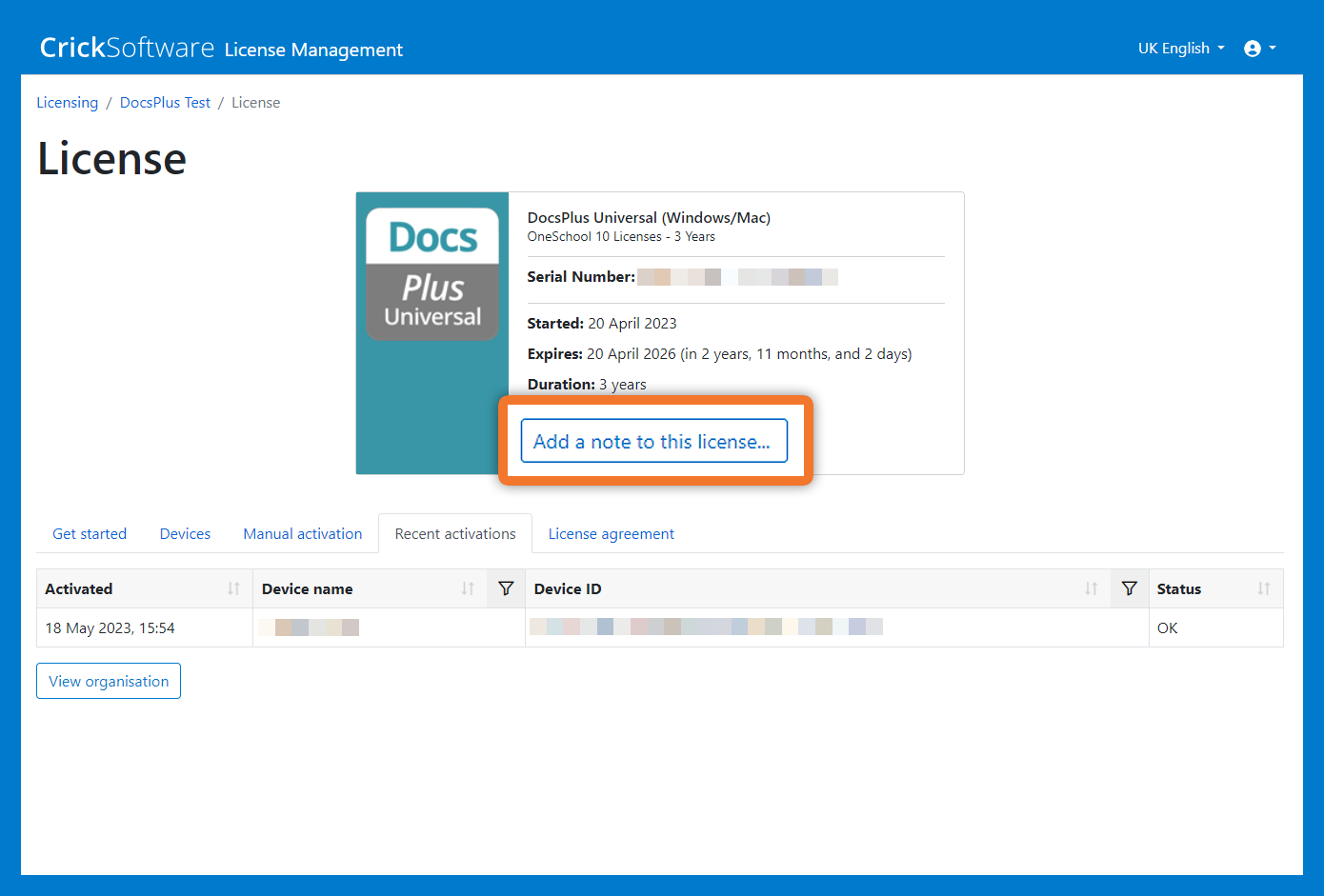The width and height of the screenshot is (1324, 896).
Task: Sort by Status column arrows
Action: click(x=1263, y=588)
